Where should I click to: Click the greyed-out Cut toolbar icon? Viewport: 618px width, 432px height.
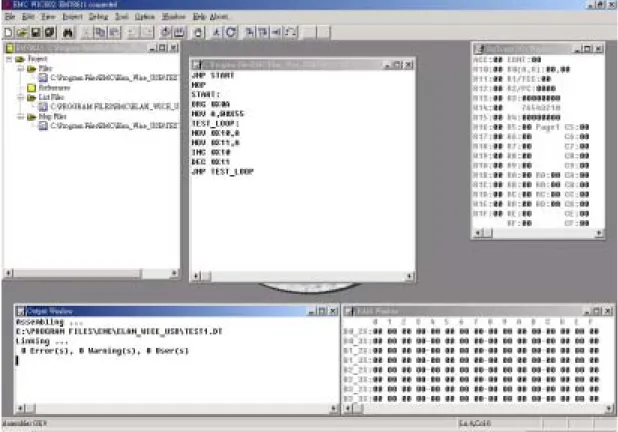(x=86, y=32)
